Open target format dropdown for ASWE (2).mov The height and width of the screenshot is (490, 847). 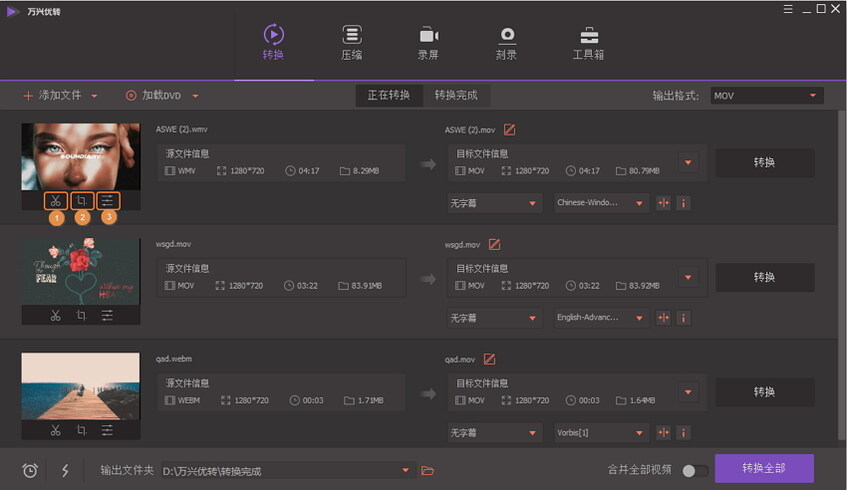click(x=688, y=163)
